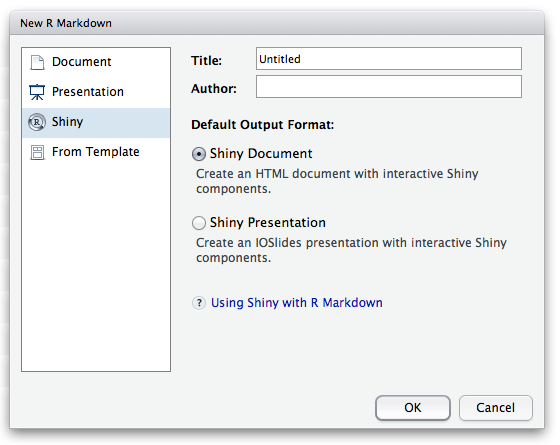Click the Document page icon
The image size is (560, 445).
37,62
